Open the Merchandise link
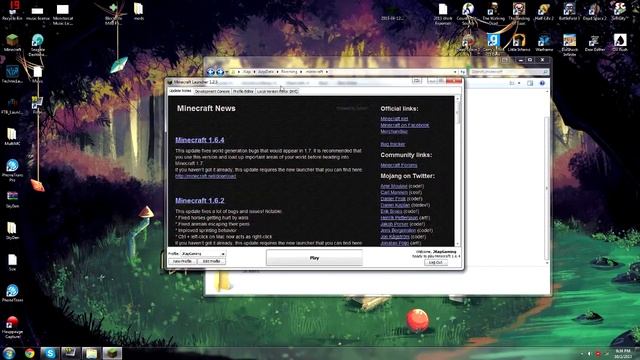Viewport: 640px width, 360px height. [394, 131]
